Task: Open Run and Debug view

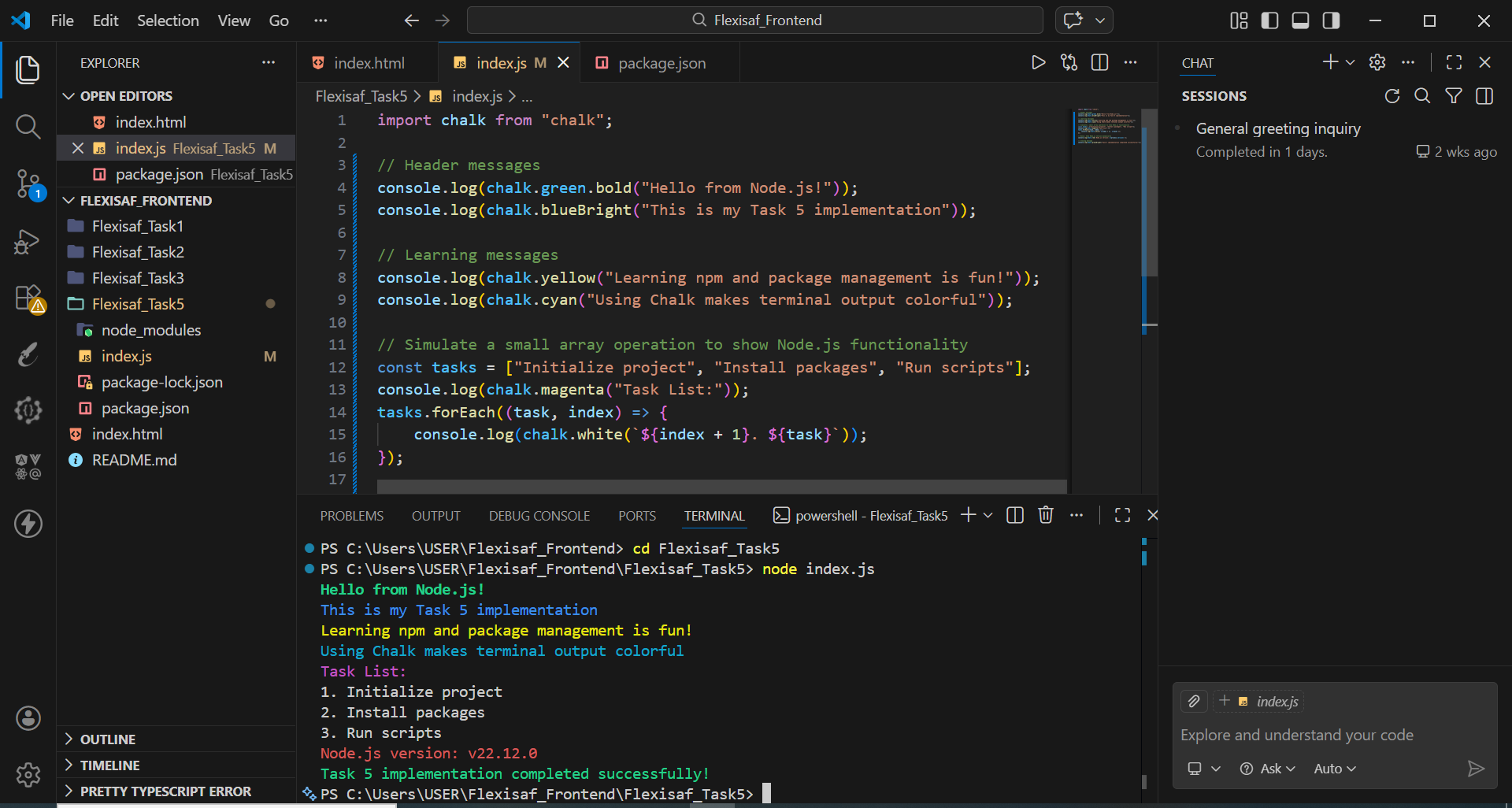Action: click(28, 242)
